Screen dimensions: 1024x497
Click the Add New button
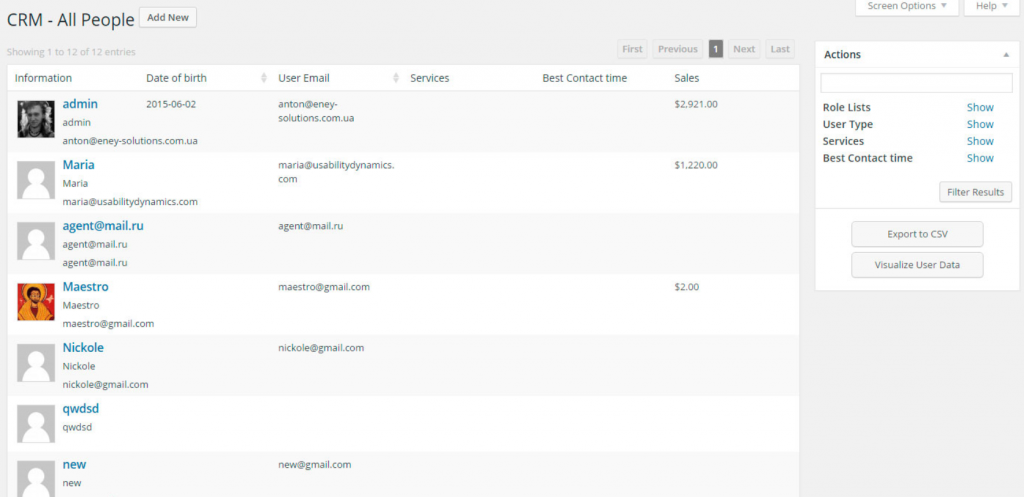168,18
